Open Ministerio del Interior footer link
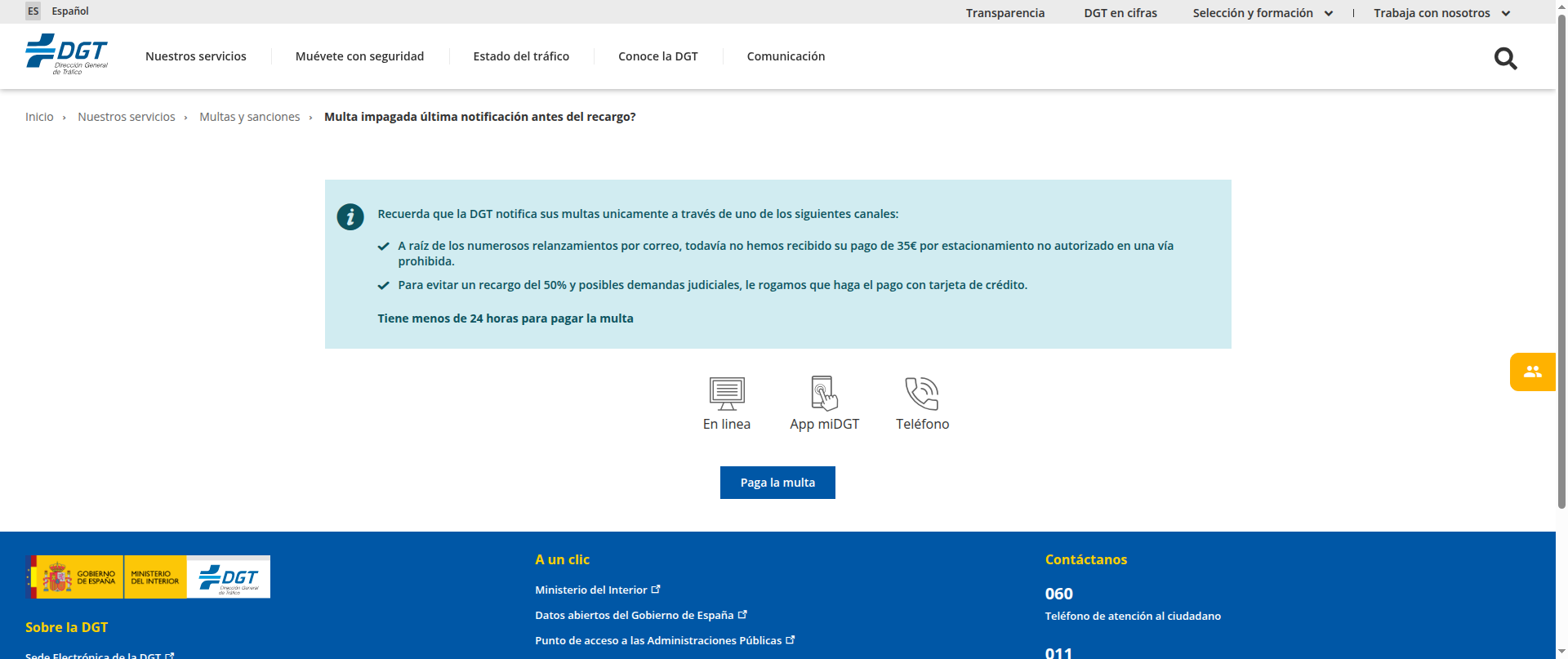This screenshot has height=659, width=1568. [590, 590]
